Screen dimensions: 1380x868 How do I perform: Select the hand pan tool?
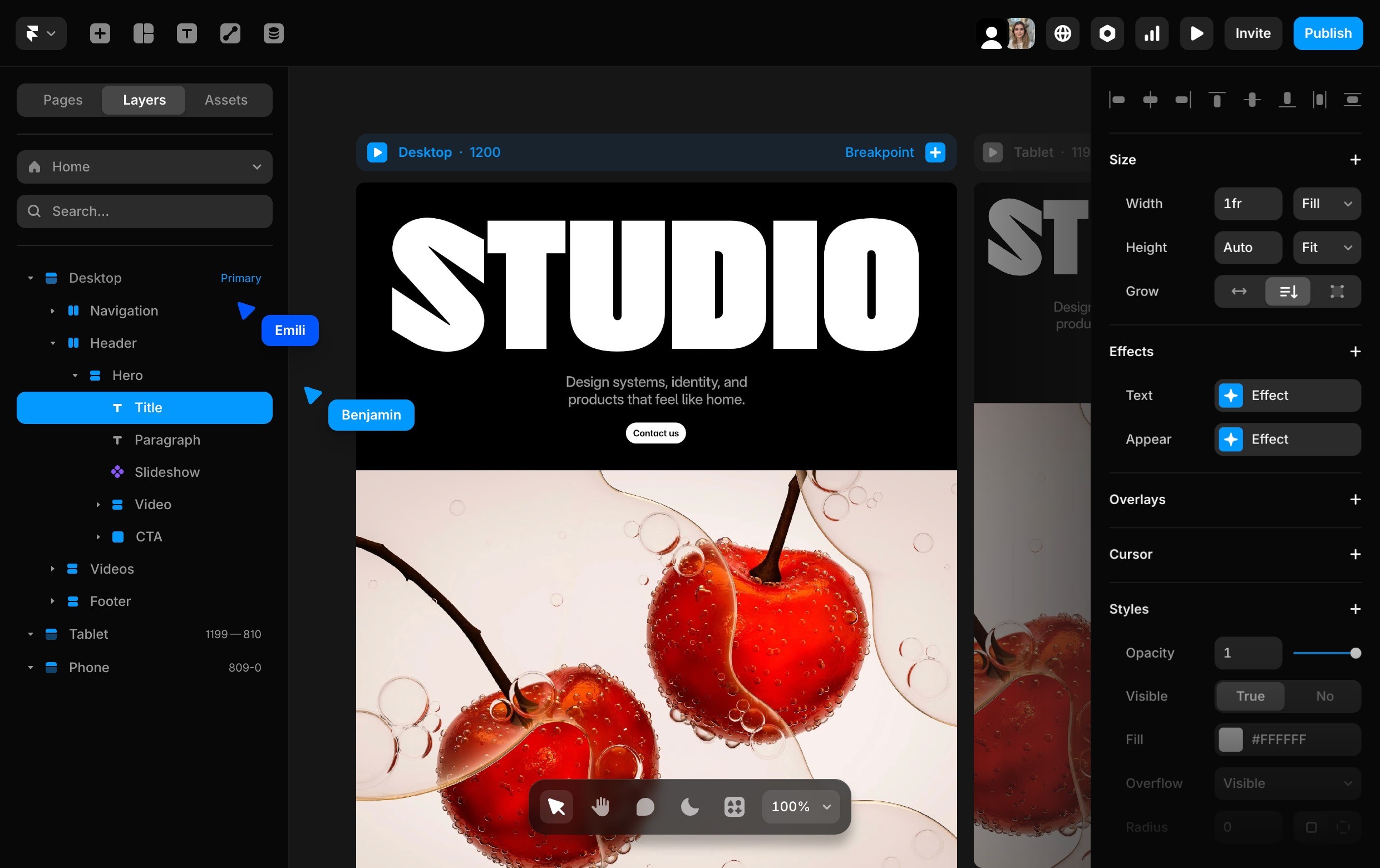tap(600, 806)
